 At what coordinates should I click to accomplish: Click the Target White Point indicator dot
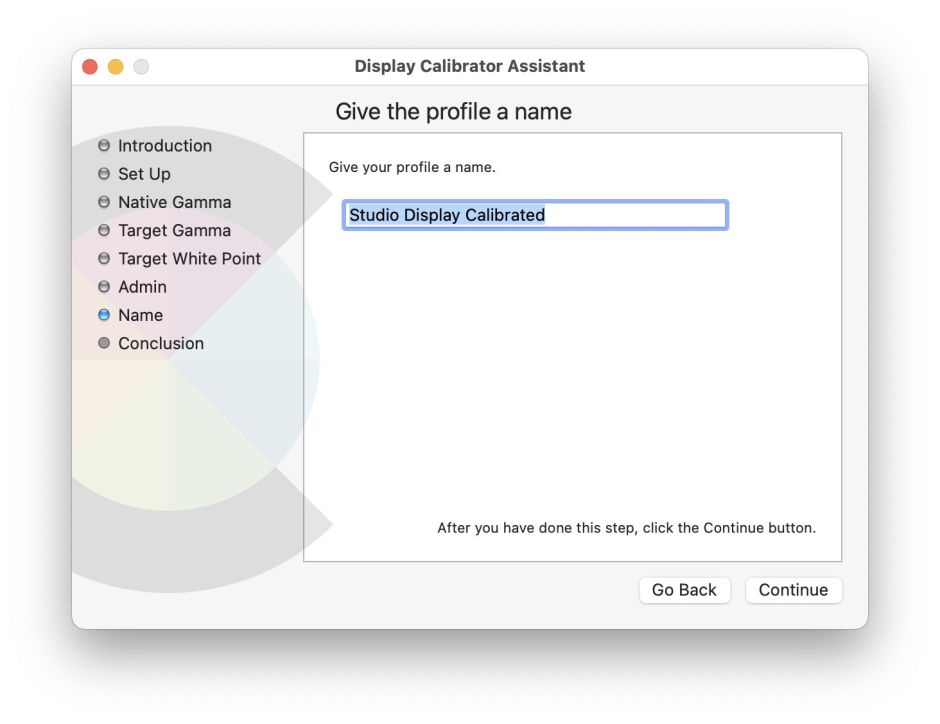click(105, 258)
